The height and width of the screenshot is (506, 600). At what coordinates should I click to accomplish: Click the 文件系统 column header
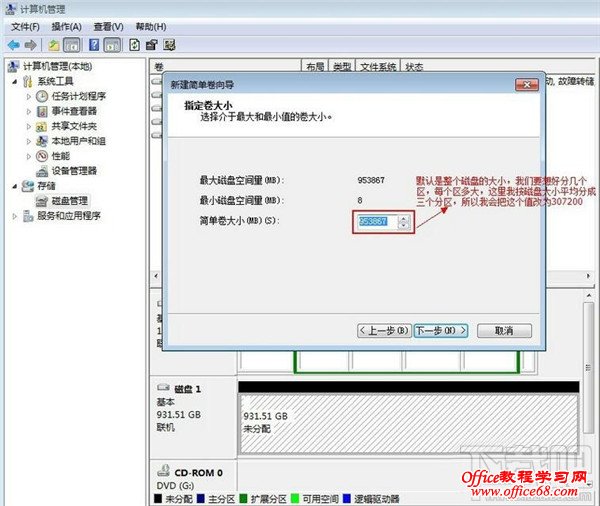click(x=378, y=67)
